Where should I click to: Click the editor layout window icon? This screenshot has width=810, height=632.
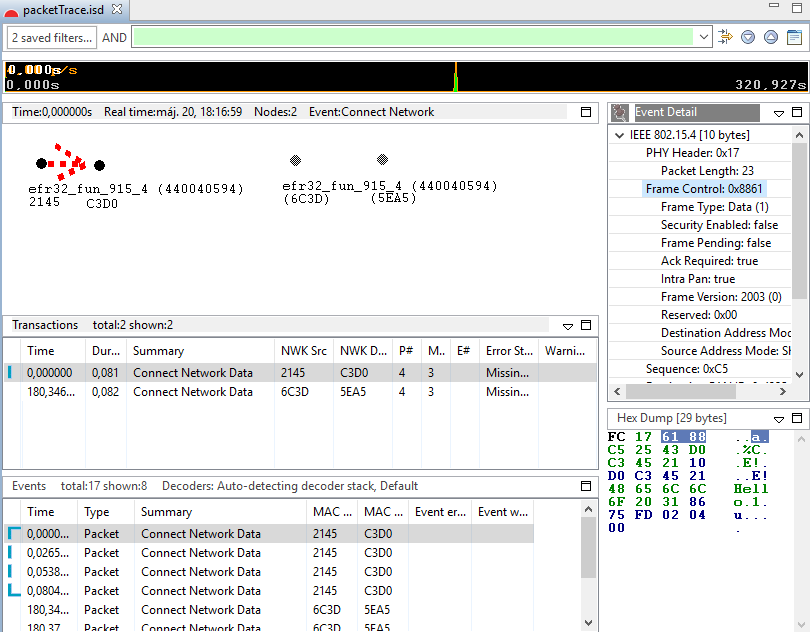794,37
